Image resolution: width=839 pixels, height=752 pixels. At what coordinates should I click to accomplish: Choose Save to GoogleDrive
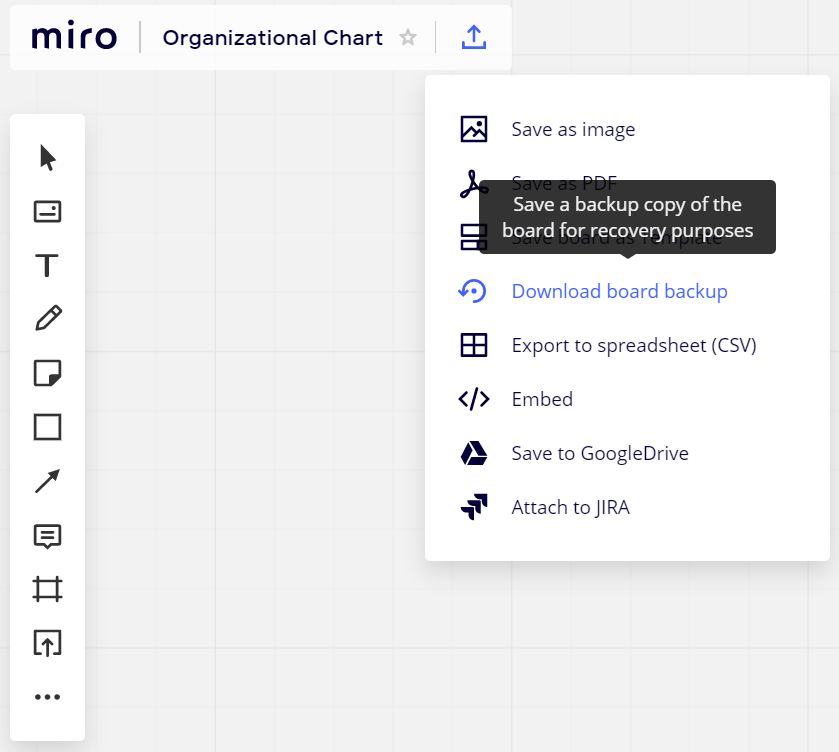[599, 453]
